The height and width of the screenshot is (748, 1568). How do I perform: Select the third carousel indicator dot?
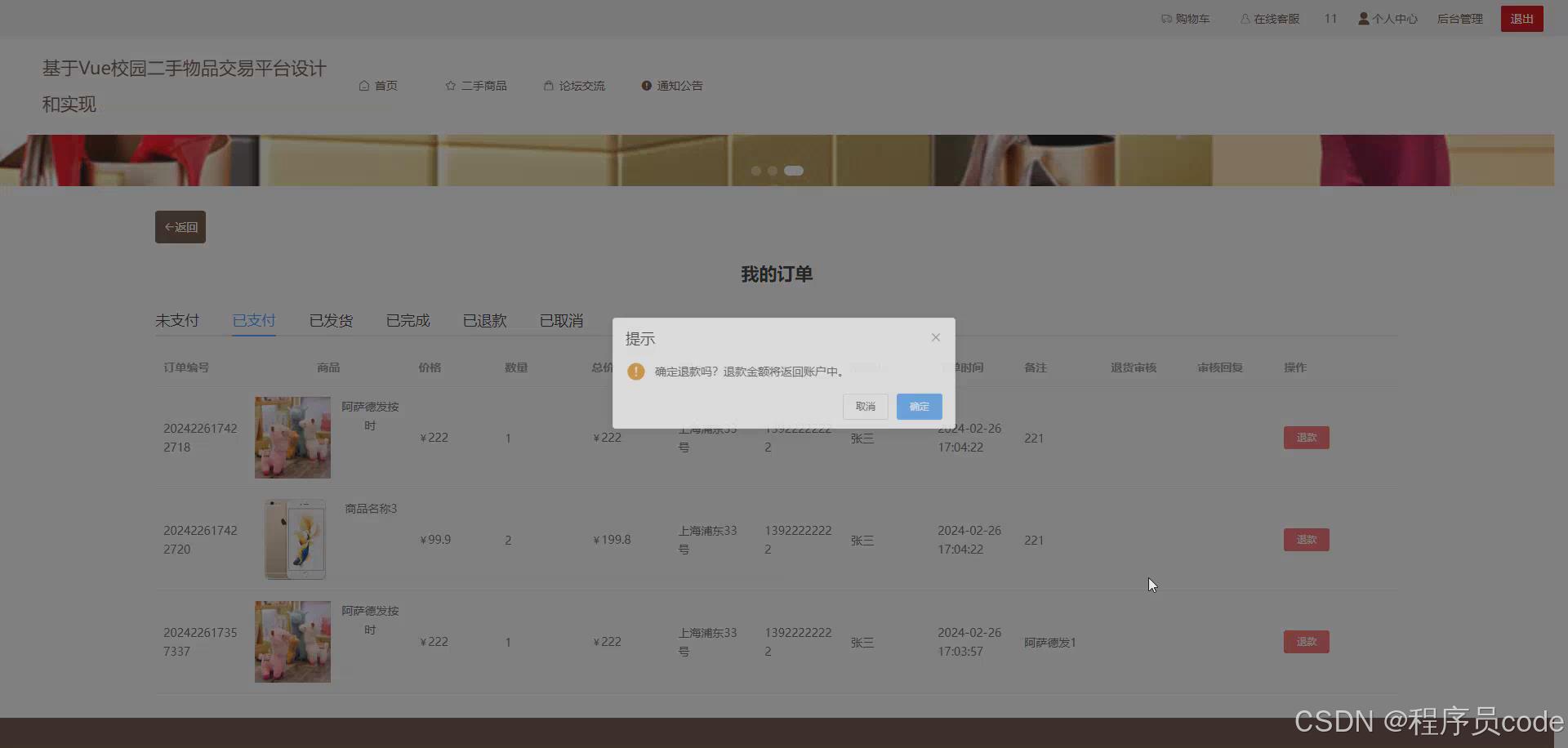pos(793,171)
